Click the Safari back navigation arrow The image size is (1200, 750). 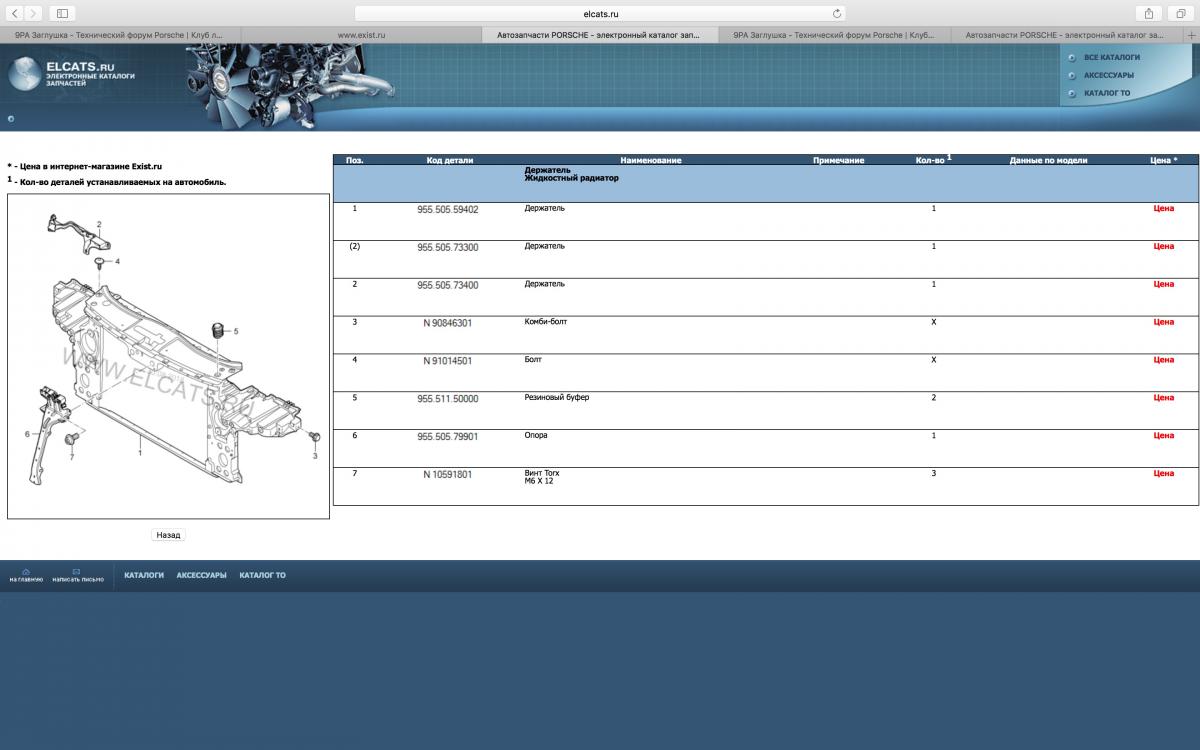coord(15,13)
